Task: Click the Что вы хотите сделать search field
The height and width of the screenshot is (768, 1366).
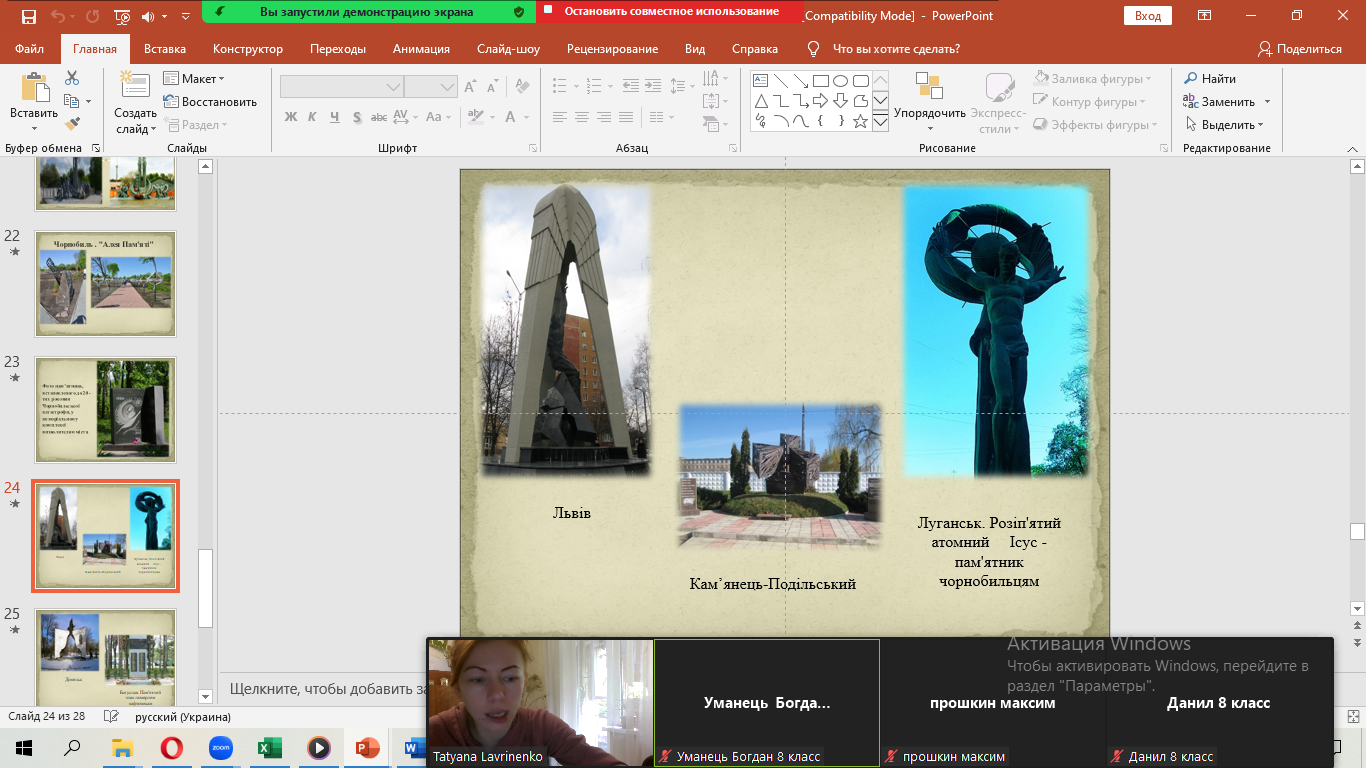Action: tap(896, 49)
